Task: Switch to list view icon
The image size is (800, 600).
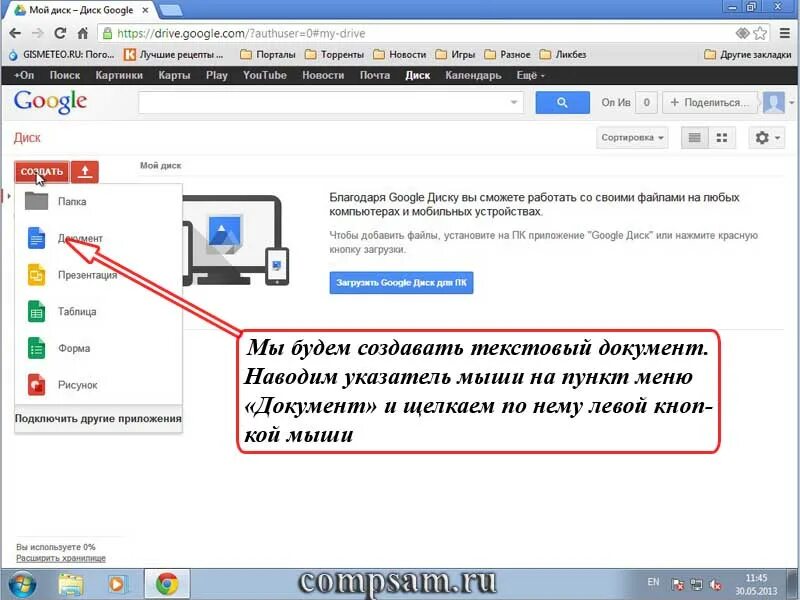Action: [694, 138]
